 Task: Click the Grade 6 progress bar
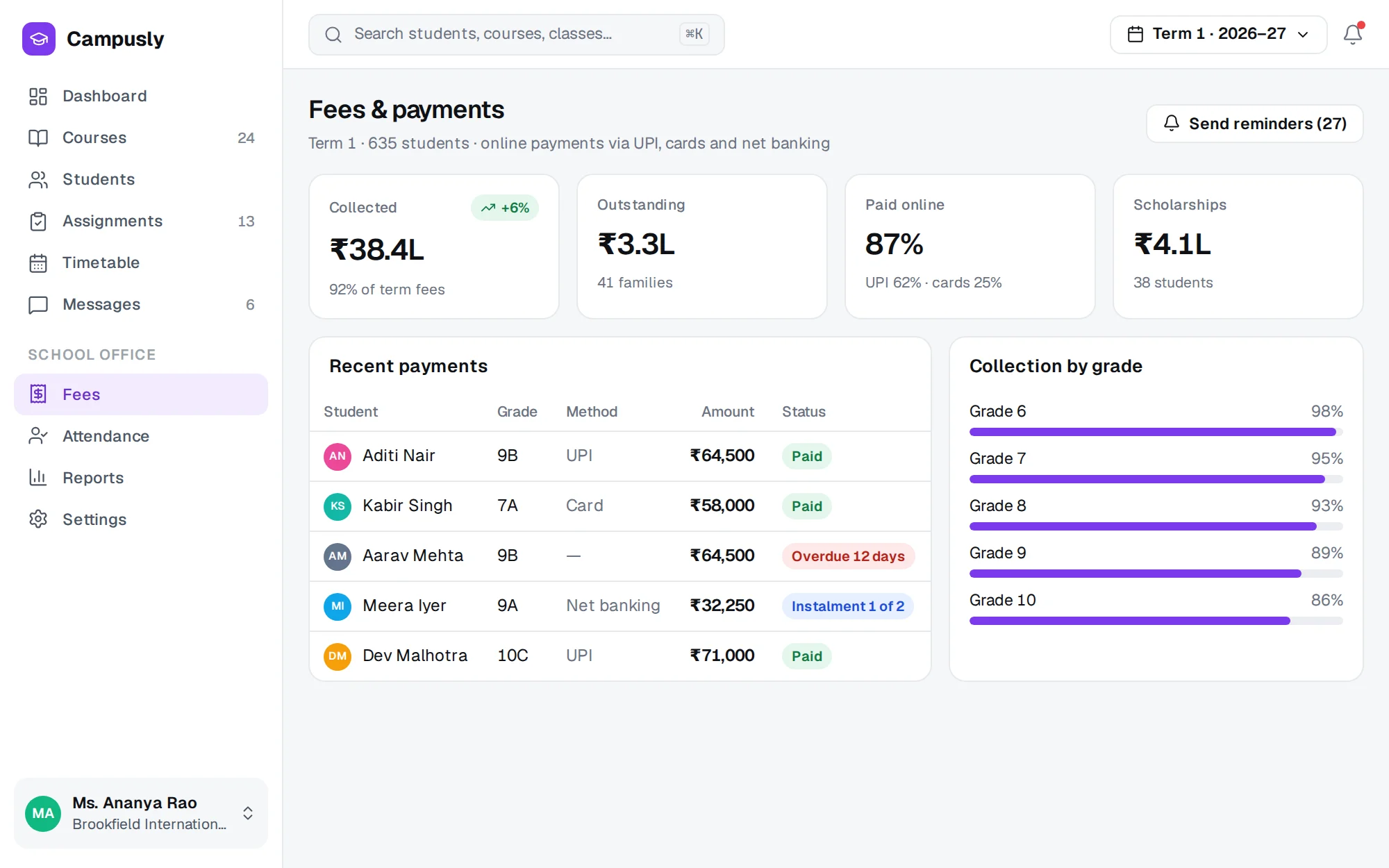tap(1156, 432)
